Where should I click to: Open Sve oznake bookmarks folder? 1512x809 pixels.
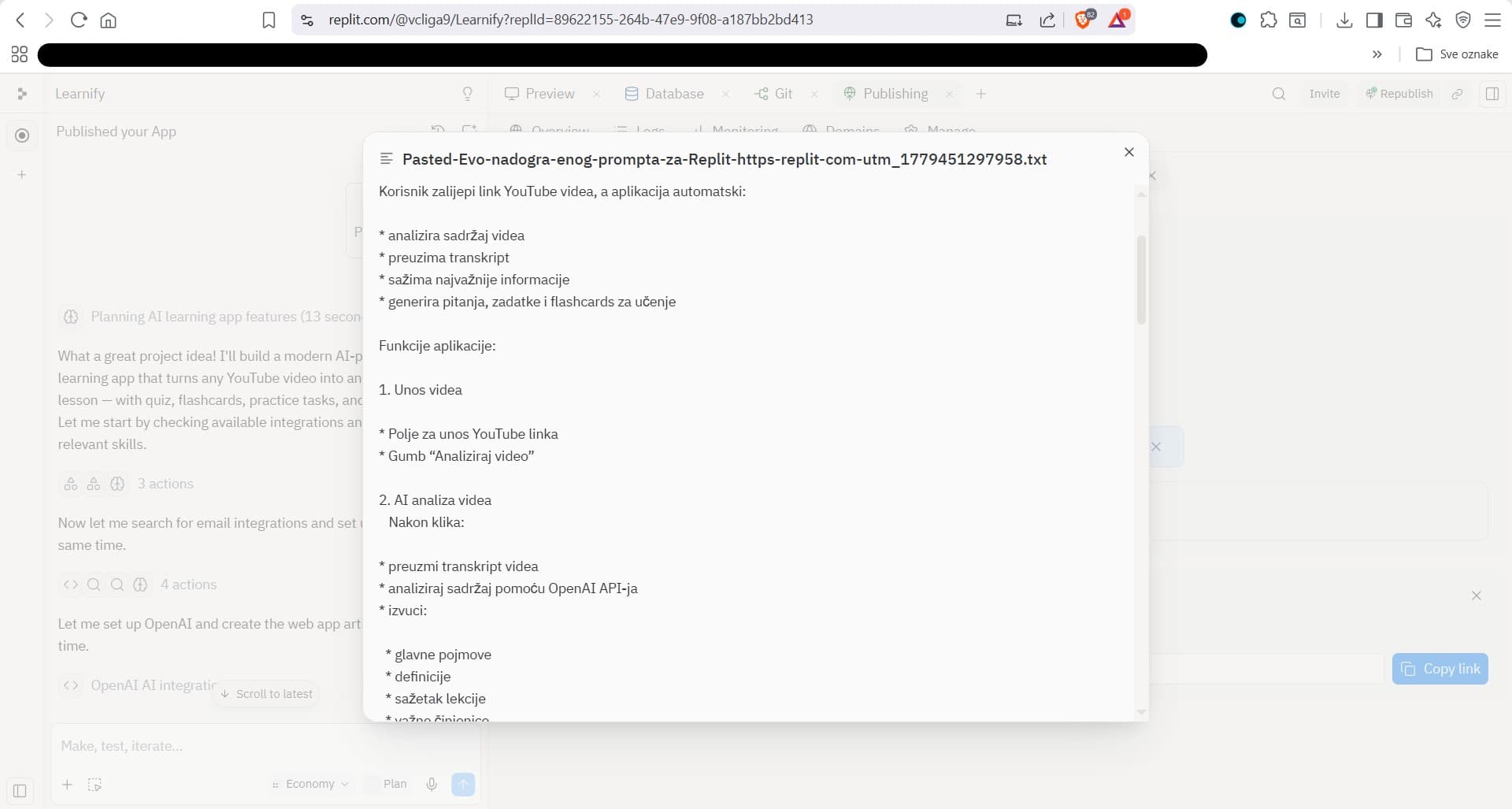(1457, 54)
